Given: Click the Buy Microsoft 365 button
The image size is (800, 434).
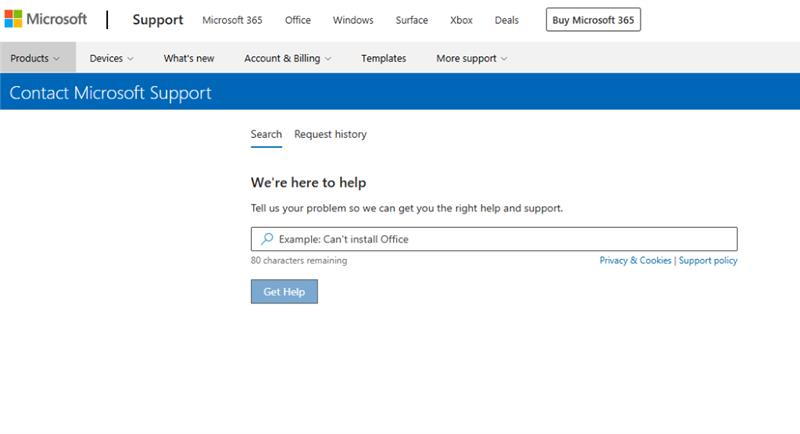Looking at the screenshot, I should click(593, 20).
